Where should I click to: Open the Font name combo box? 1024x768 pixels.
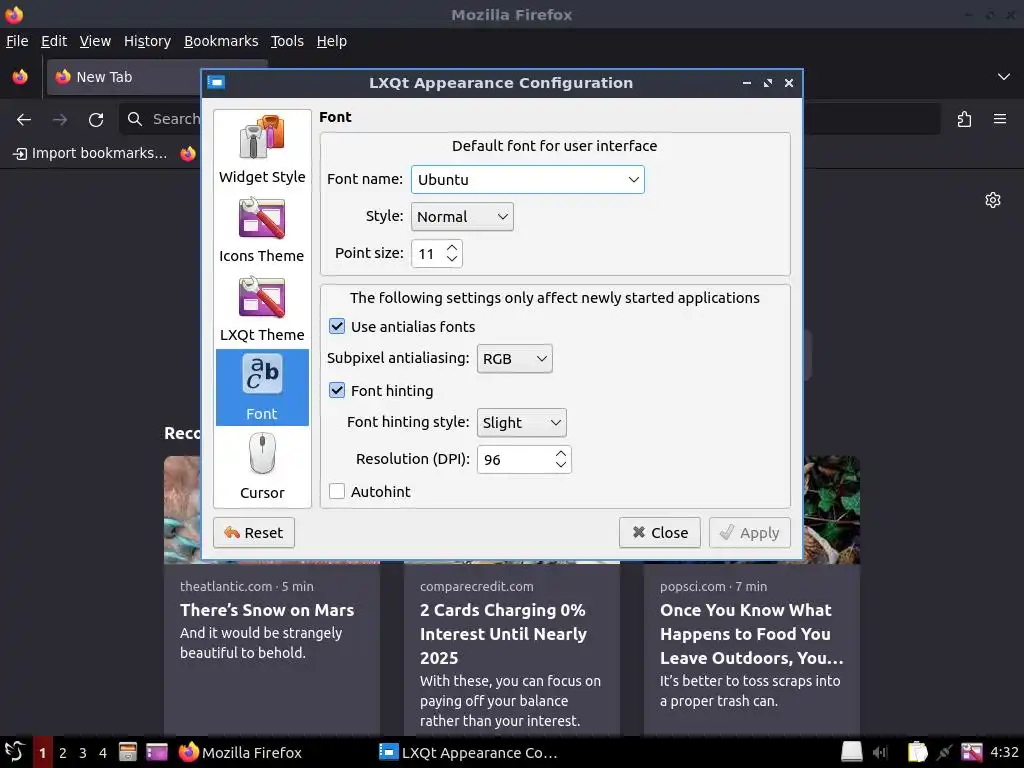(528, 180)
